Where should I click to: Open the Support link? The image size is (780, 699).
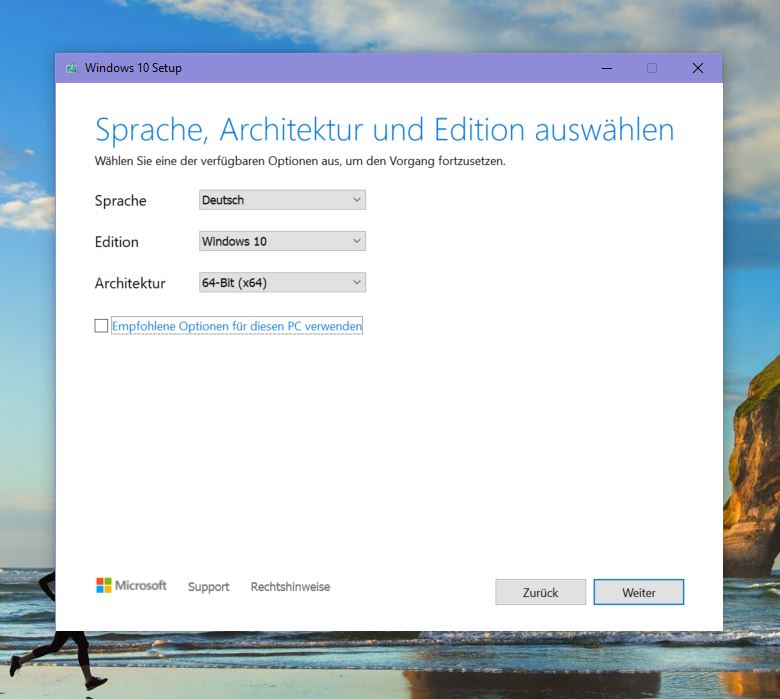click(x=208, y=587)
